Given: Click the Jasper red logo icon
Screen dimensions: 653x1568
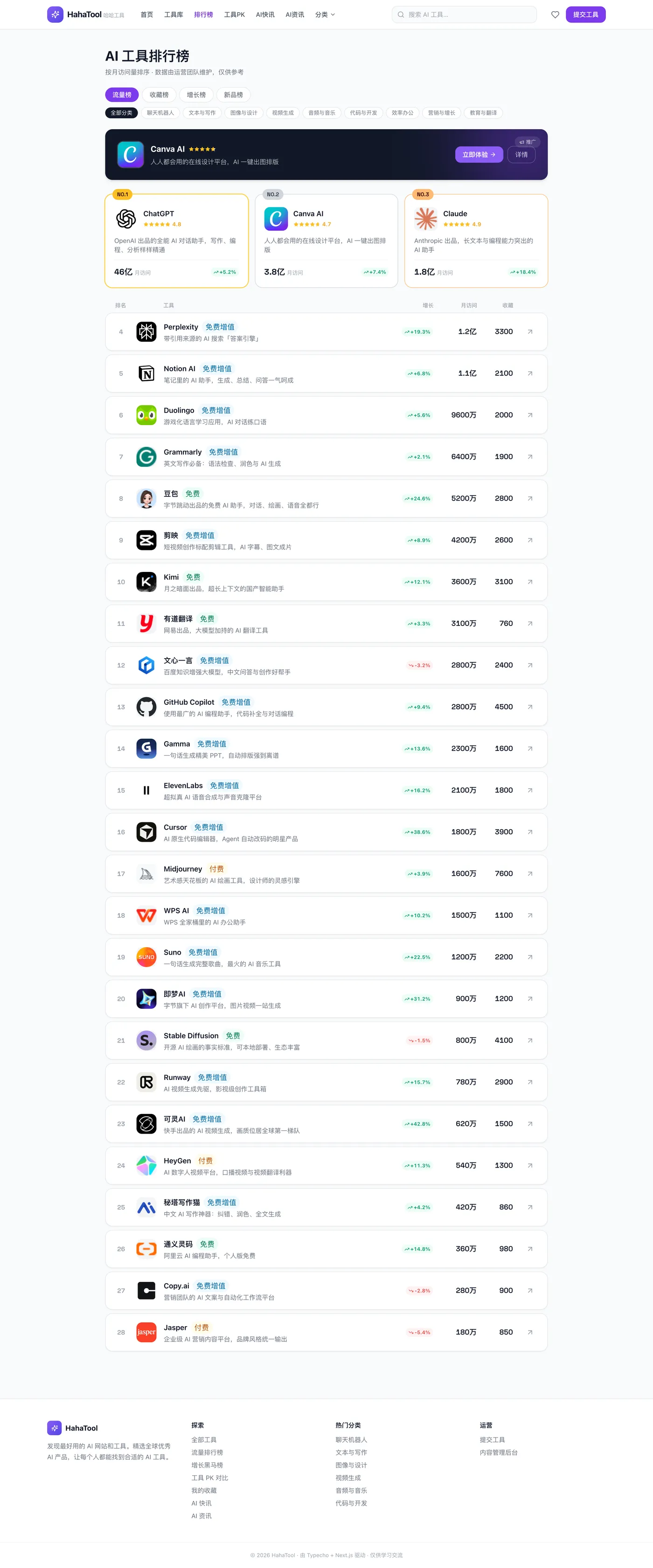Looking at the screenshot, I should (146, 1332).
